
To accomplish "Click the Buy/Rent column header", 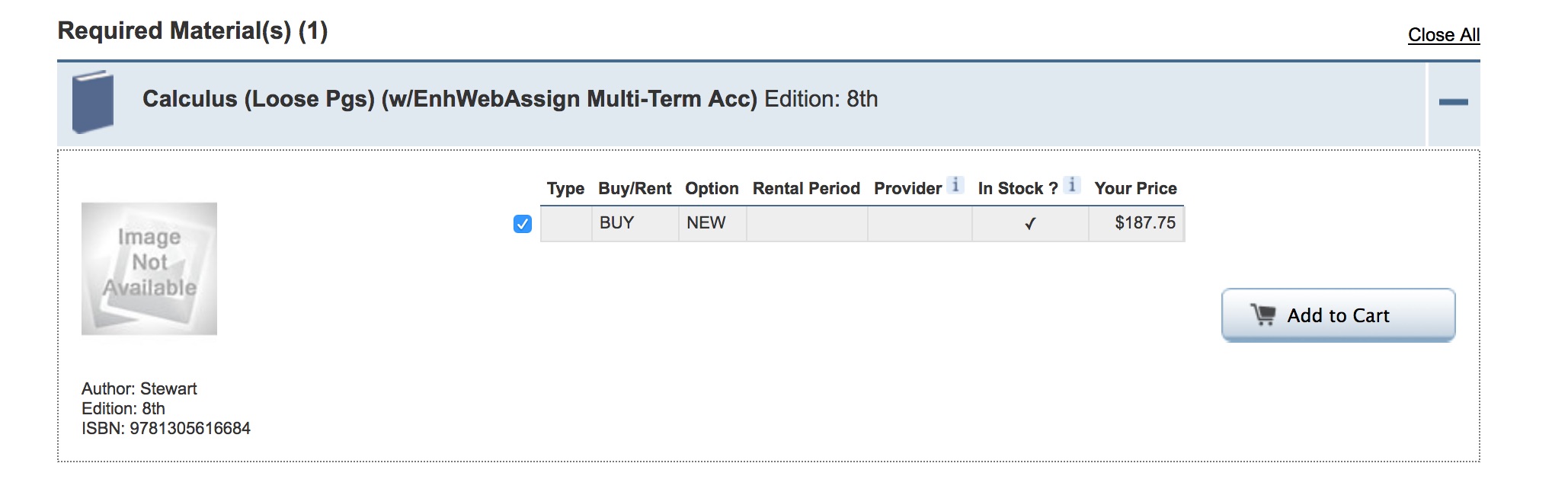I will [x=635, y=189].
